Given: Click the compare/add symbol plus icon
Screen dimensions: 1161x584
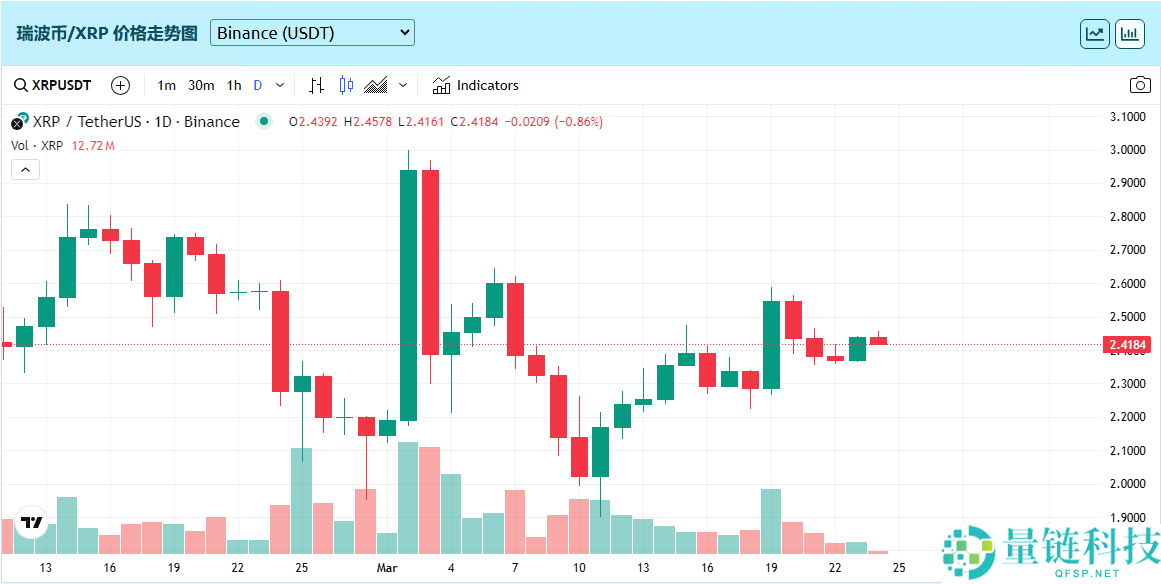Looking at the screenshot, I should coord(120,85).
